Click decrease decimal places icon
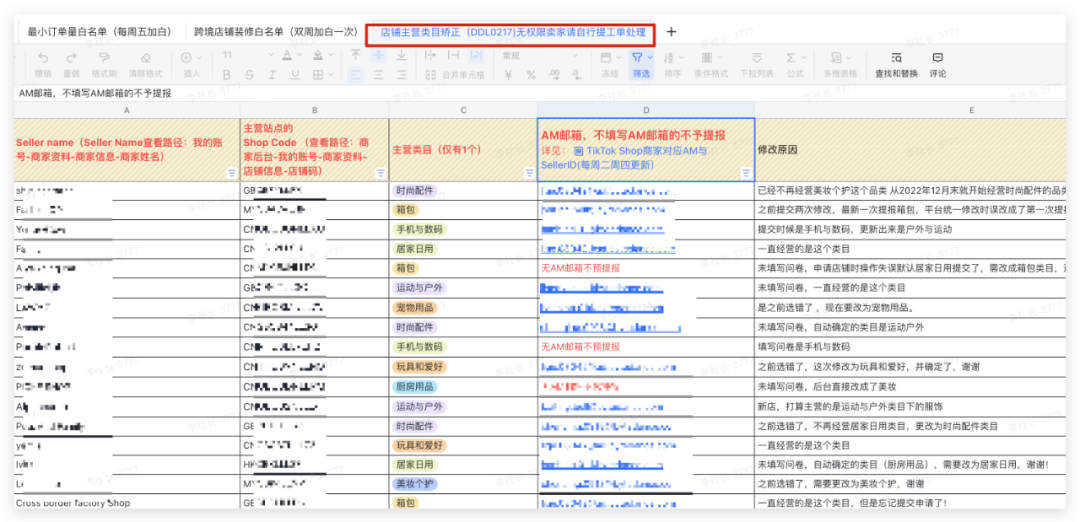The height and width of the screenshot is (522, 1080). tap(577, 75)
